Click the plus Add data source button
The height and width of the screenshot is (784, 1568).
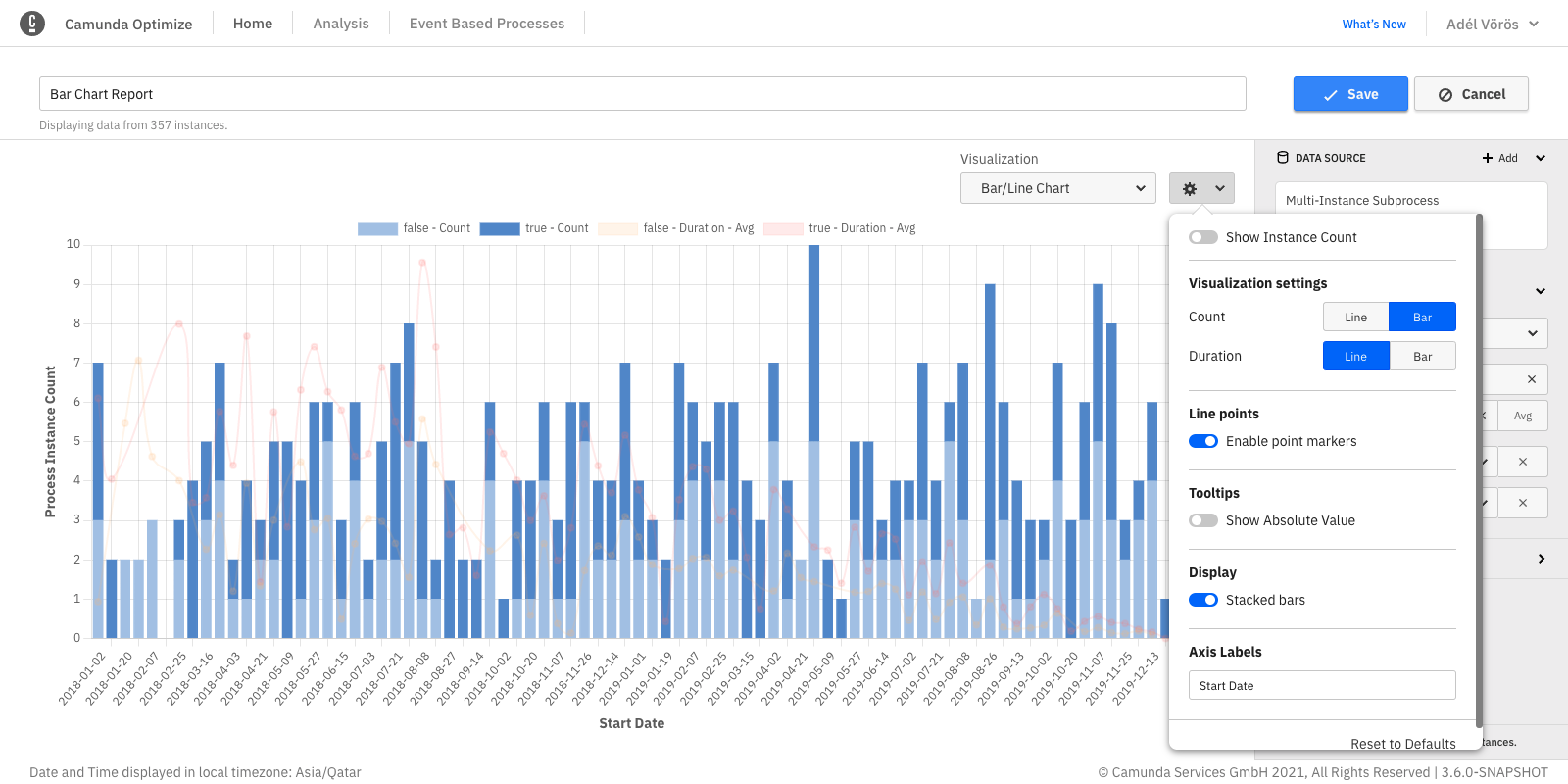(x=1499, y=158)
